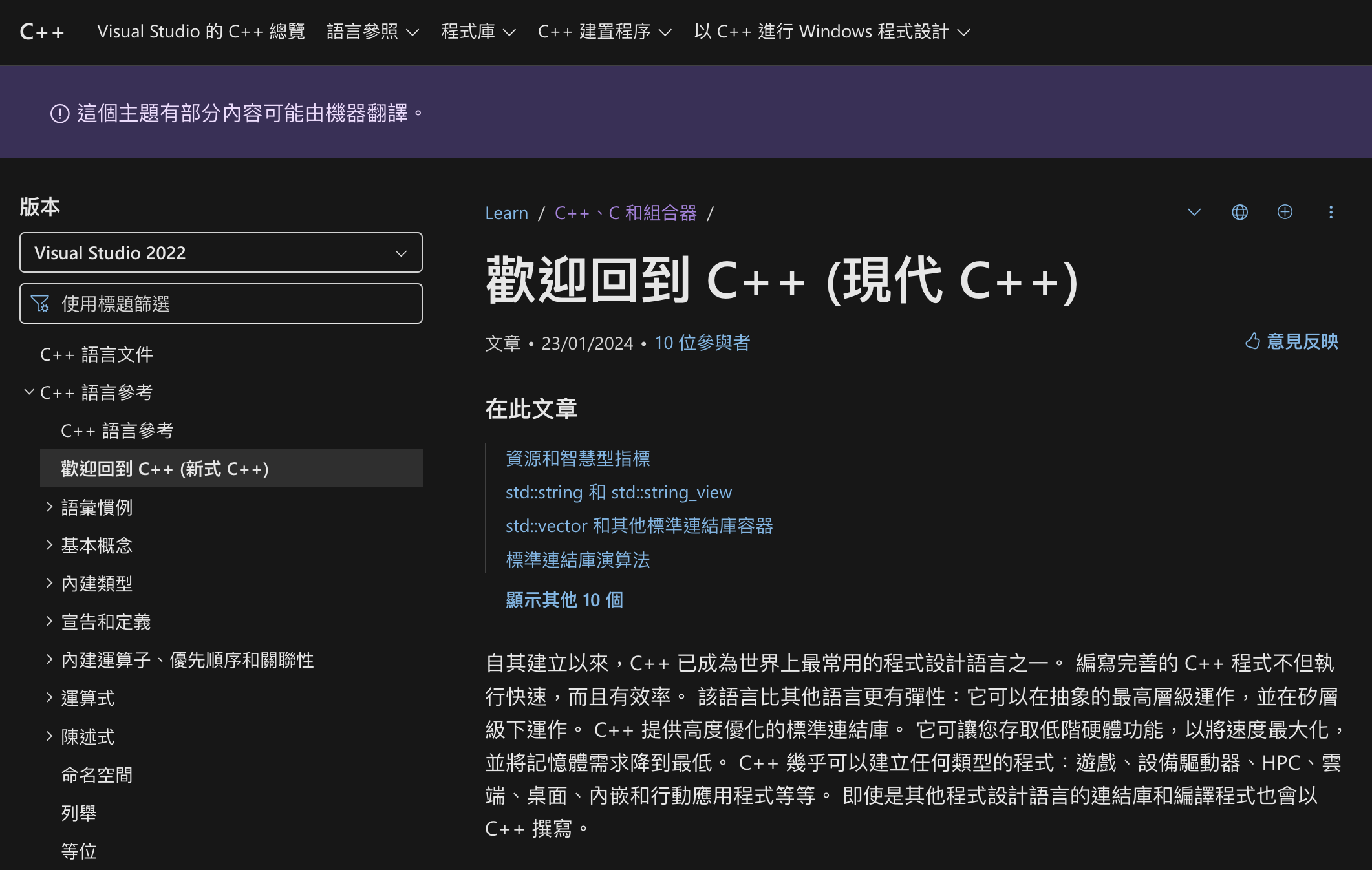This screenshot has width=1372, height=870.
Task: Expand the chevron beside the breadcrumb actions
Action: (x=1194, y=212)
